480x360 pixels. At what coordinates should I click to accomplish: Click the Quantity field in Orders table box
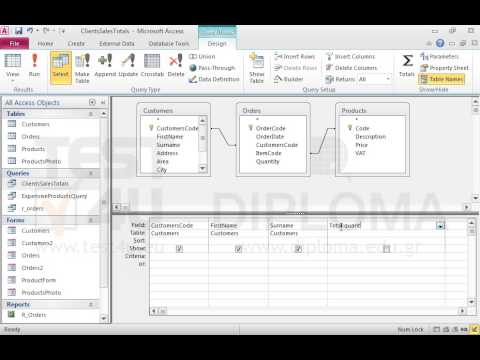click(x=268, y=162)
